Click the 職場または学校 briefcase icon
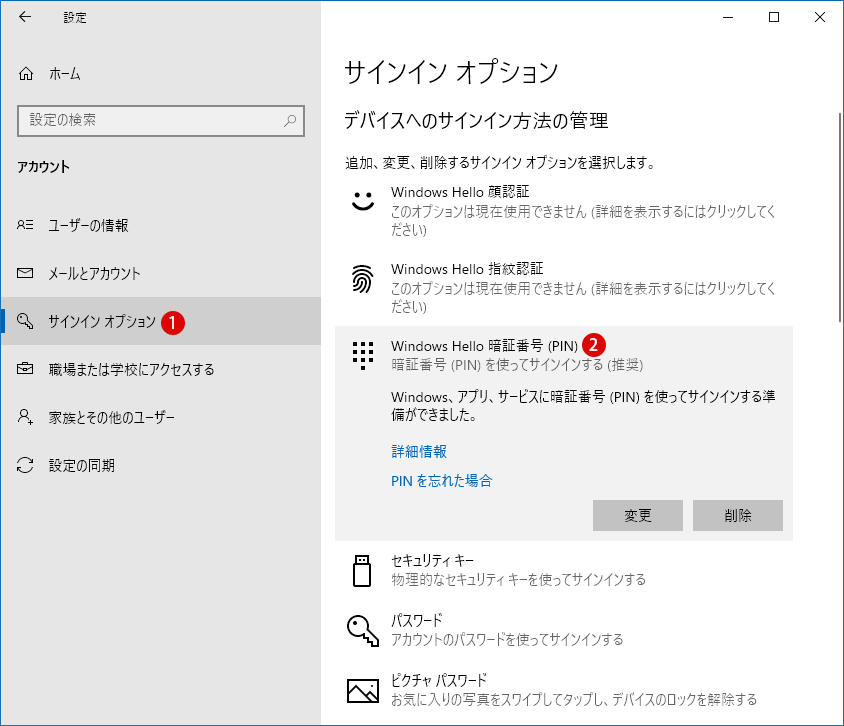 pyautogui.click(x=25, y=369)
